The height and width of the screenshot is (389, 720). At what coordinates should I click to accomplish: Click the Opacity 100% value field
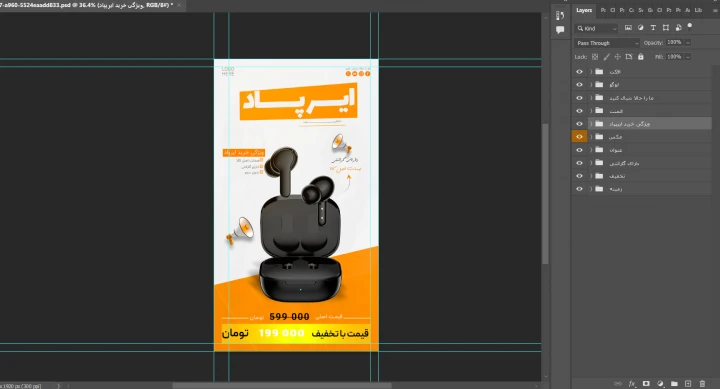point(675,42)
